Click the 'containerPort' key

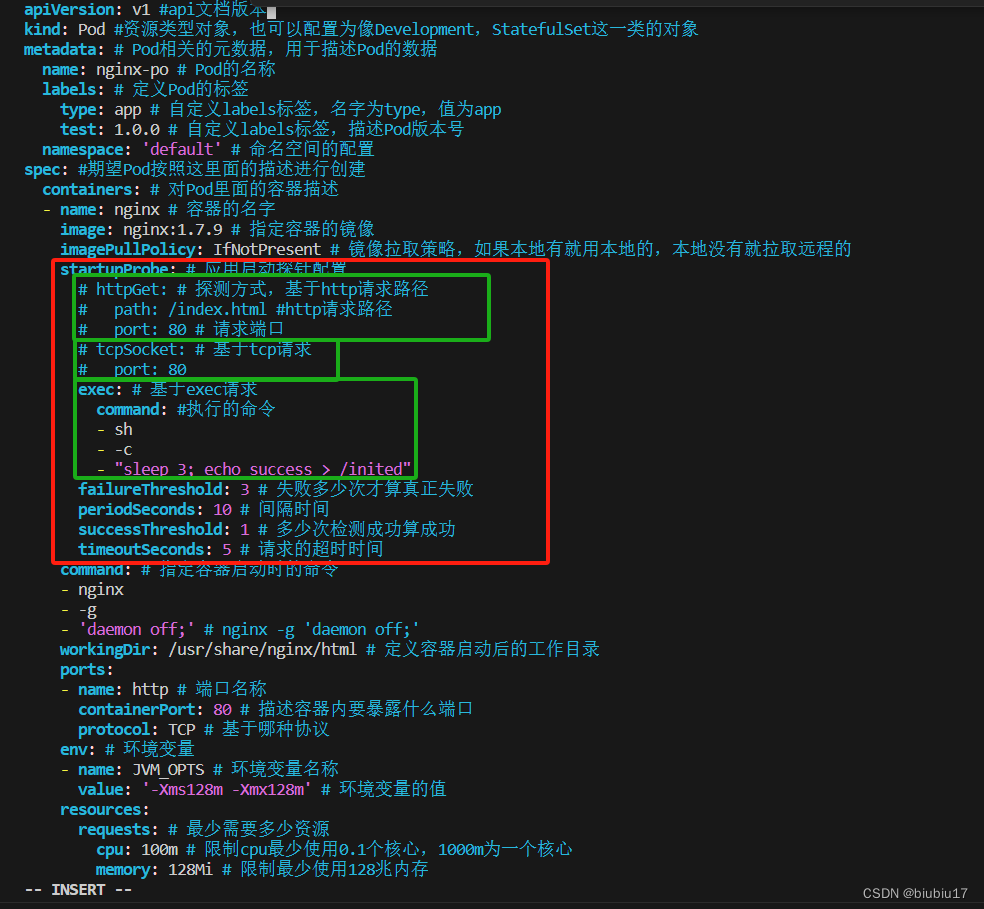tap(136, 710)
